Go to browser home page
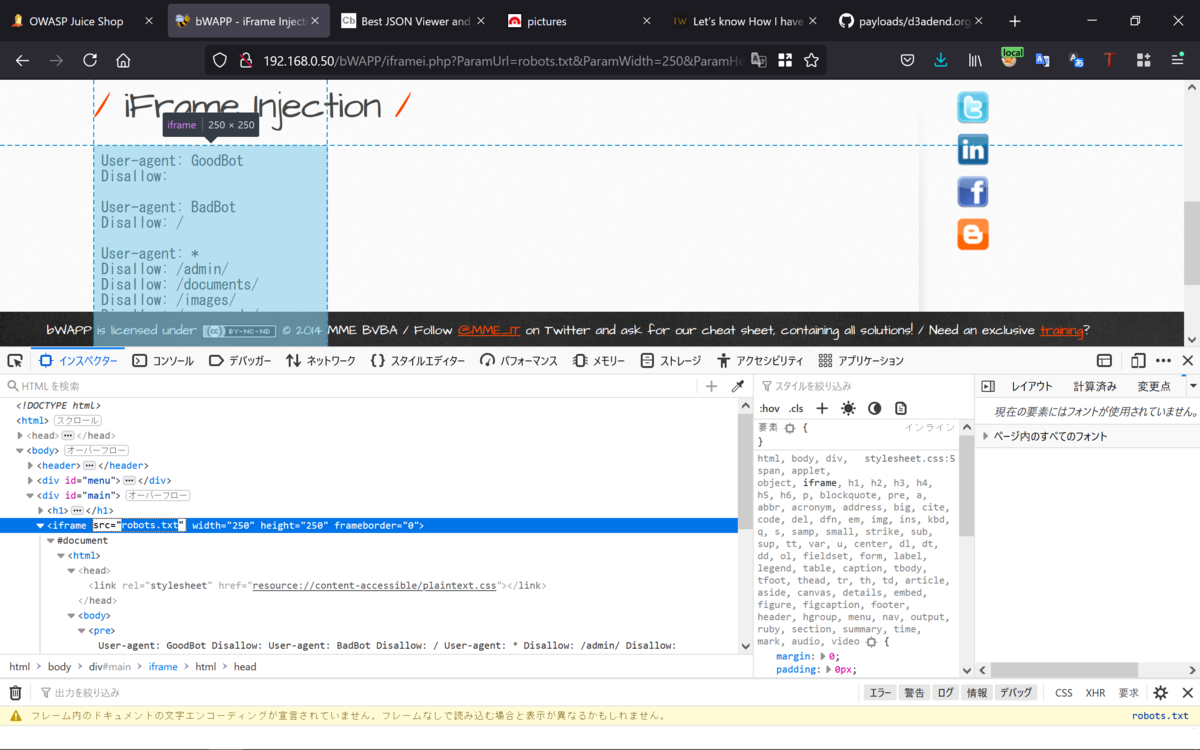The height and width of the screenshot is (750, 1200). point(123,60)
